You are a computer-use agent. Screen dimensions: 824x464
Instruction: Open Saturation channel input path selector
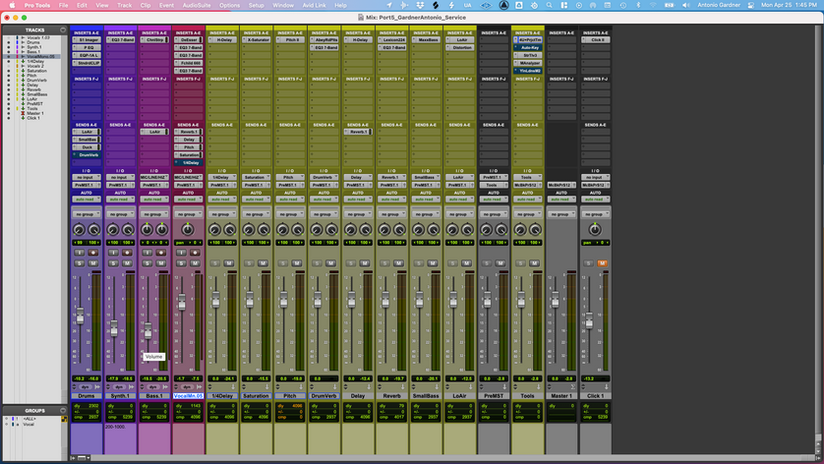tap(256, 178)
